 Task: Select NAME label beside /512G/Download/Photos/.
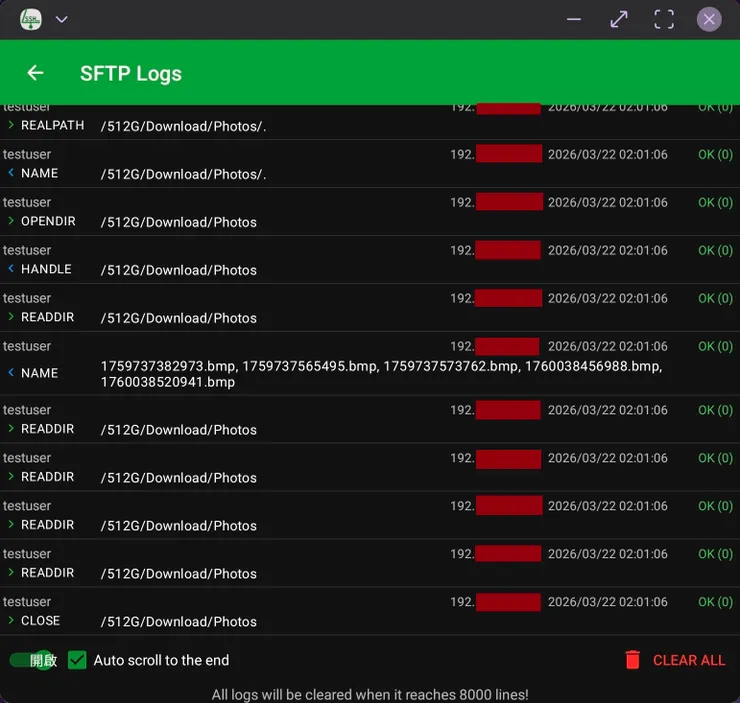[39, 173]
